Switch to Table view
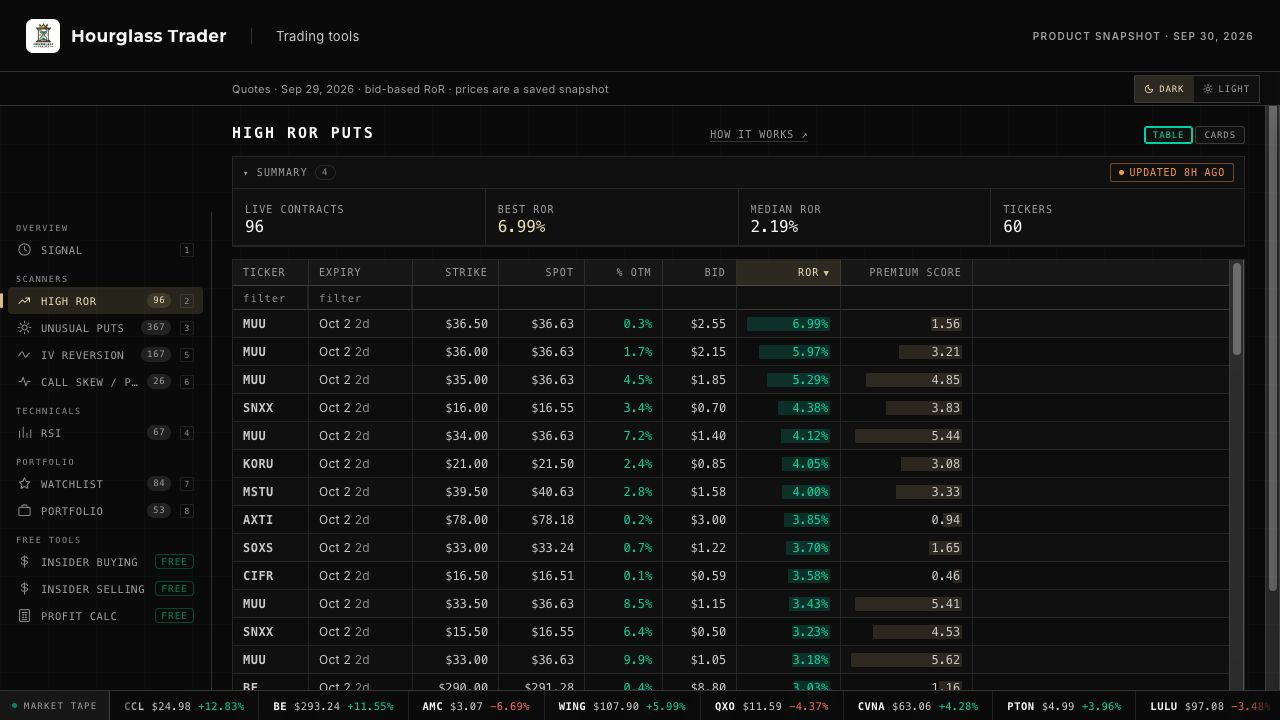 pos(1168,135)
